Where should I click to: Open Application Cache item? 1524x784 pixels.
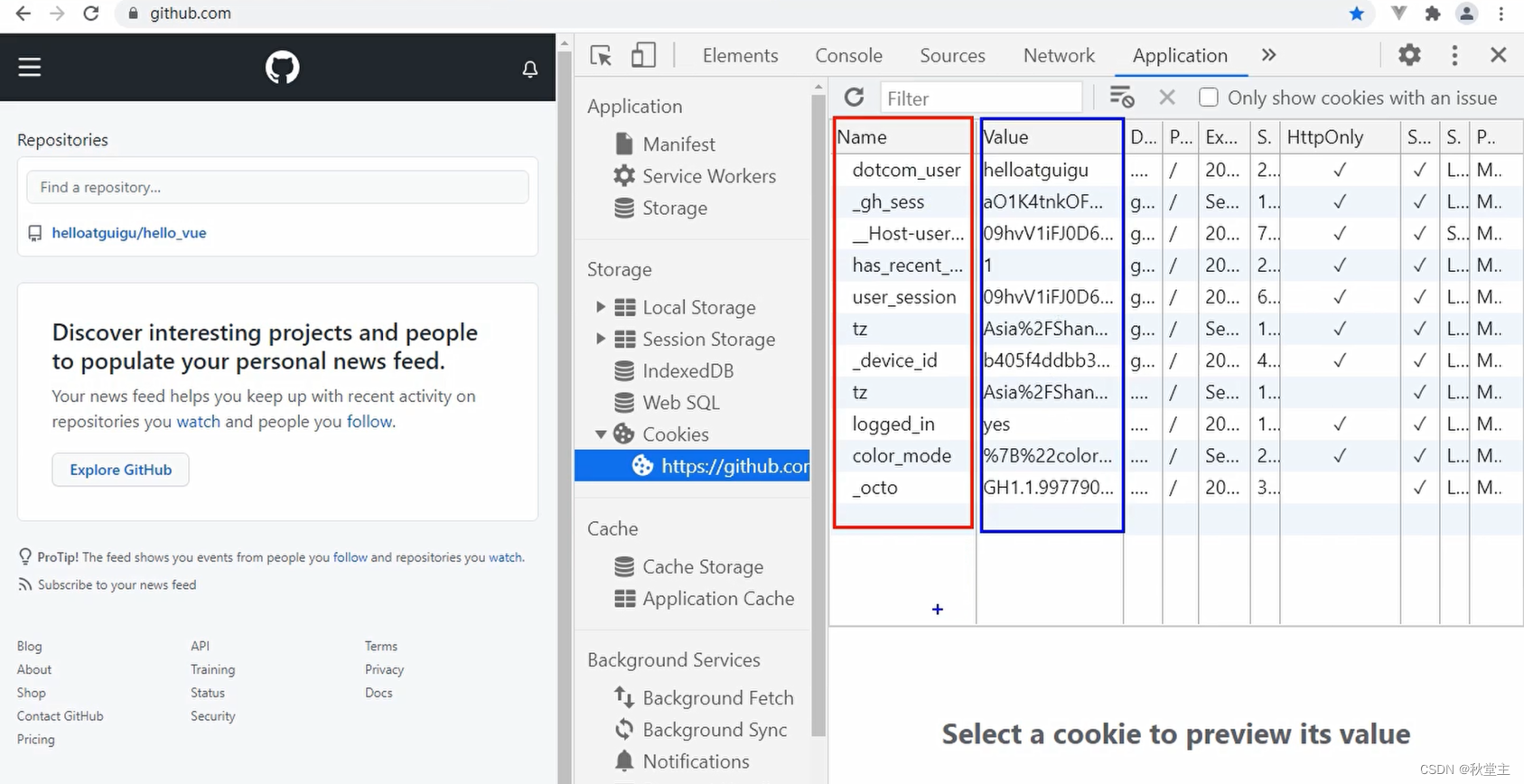point(718,599)
